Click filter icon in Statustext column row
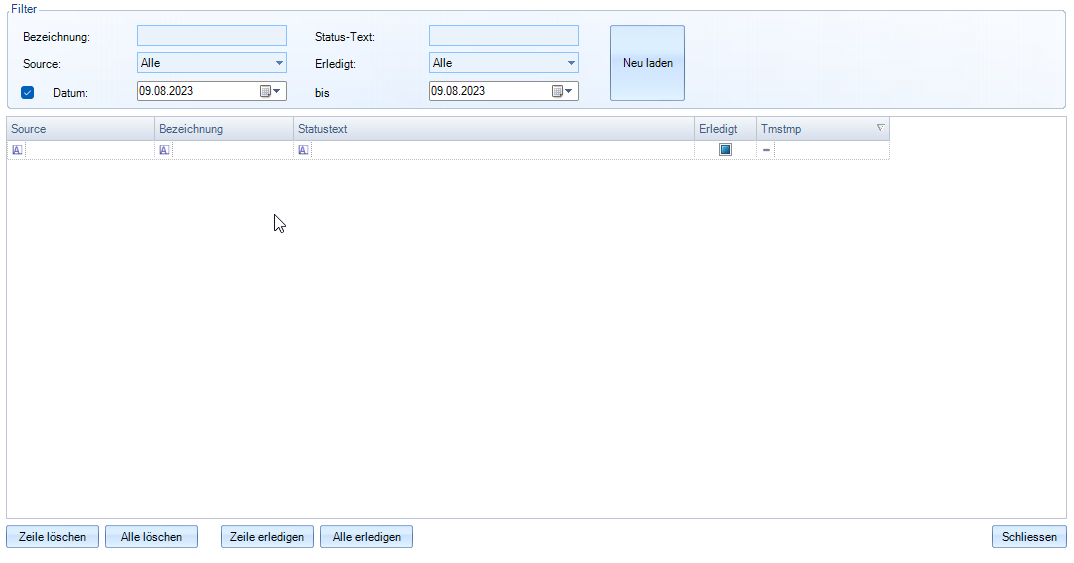 [304, 150]
